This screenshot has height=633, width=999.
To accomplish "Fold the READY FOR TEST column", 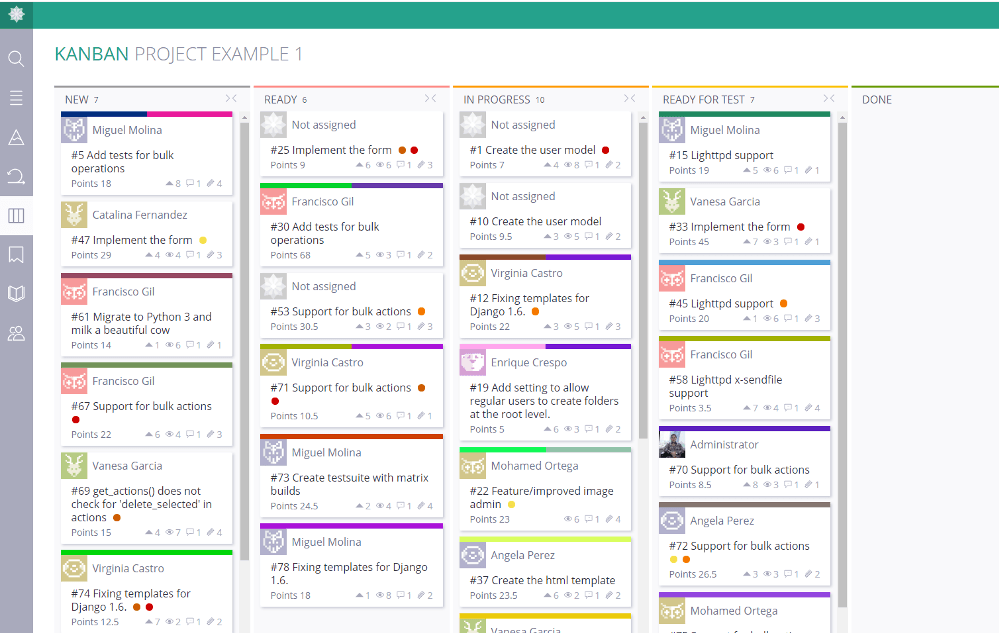I will [829, 99].
